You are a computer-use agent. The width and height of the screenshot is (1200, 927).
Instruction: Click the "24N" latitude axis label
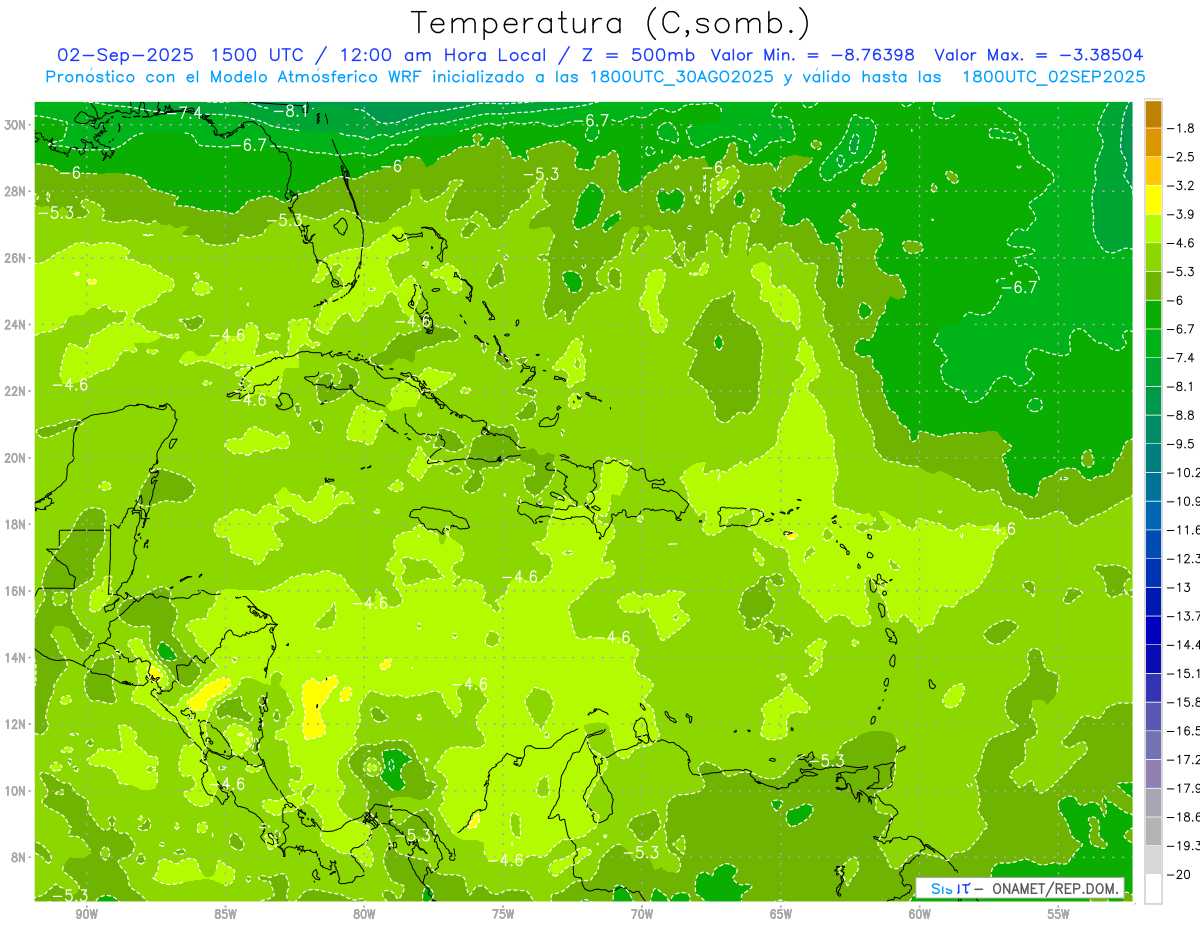click(16, 324)
